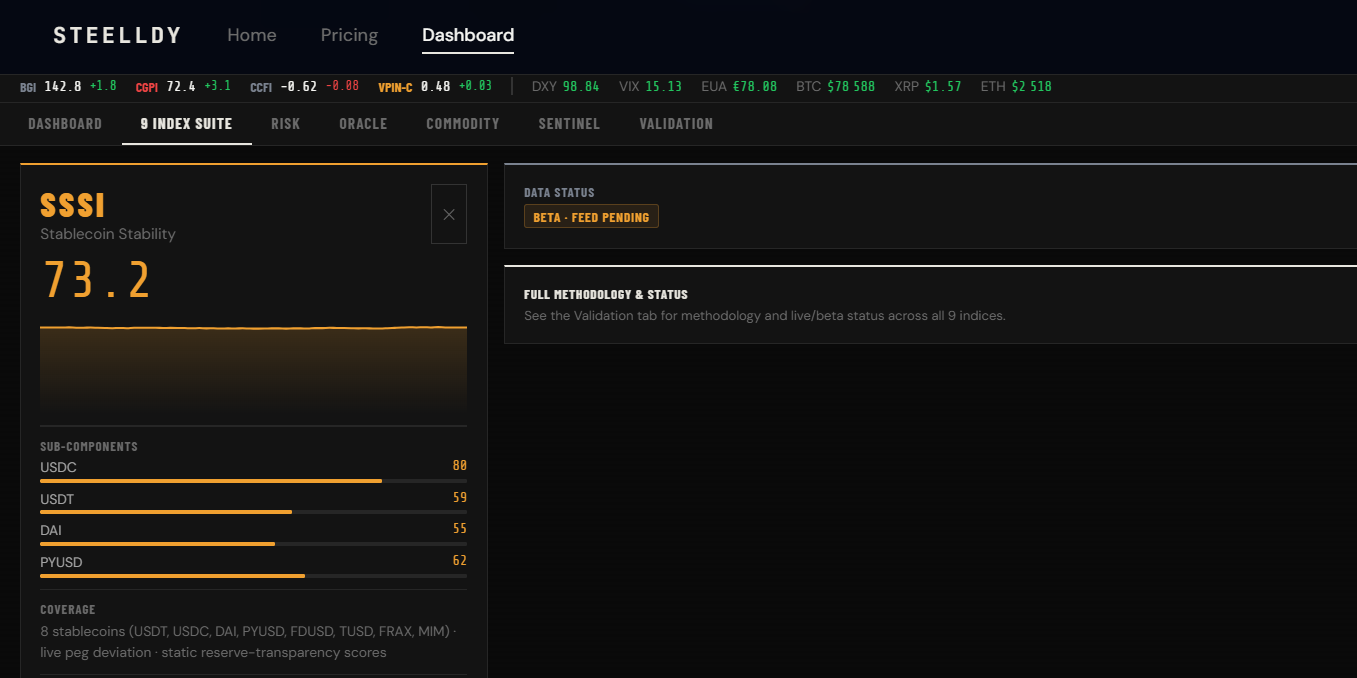Open the ORACLE tab

(363, 124)
